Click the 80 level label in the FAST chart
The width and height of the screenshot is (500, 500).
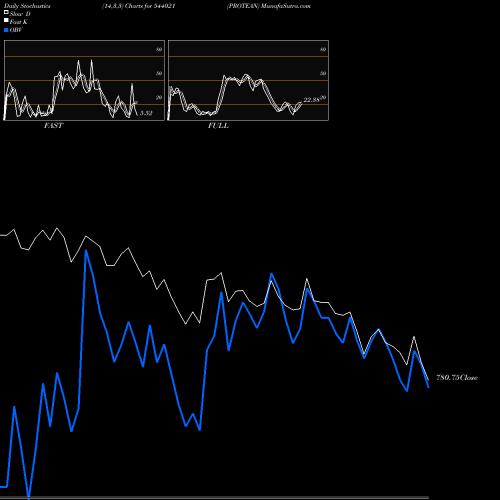(159, 49)
